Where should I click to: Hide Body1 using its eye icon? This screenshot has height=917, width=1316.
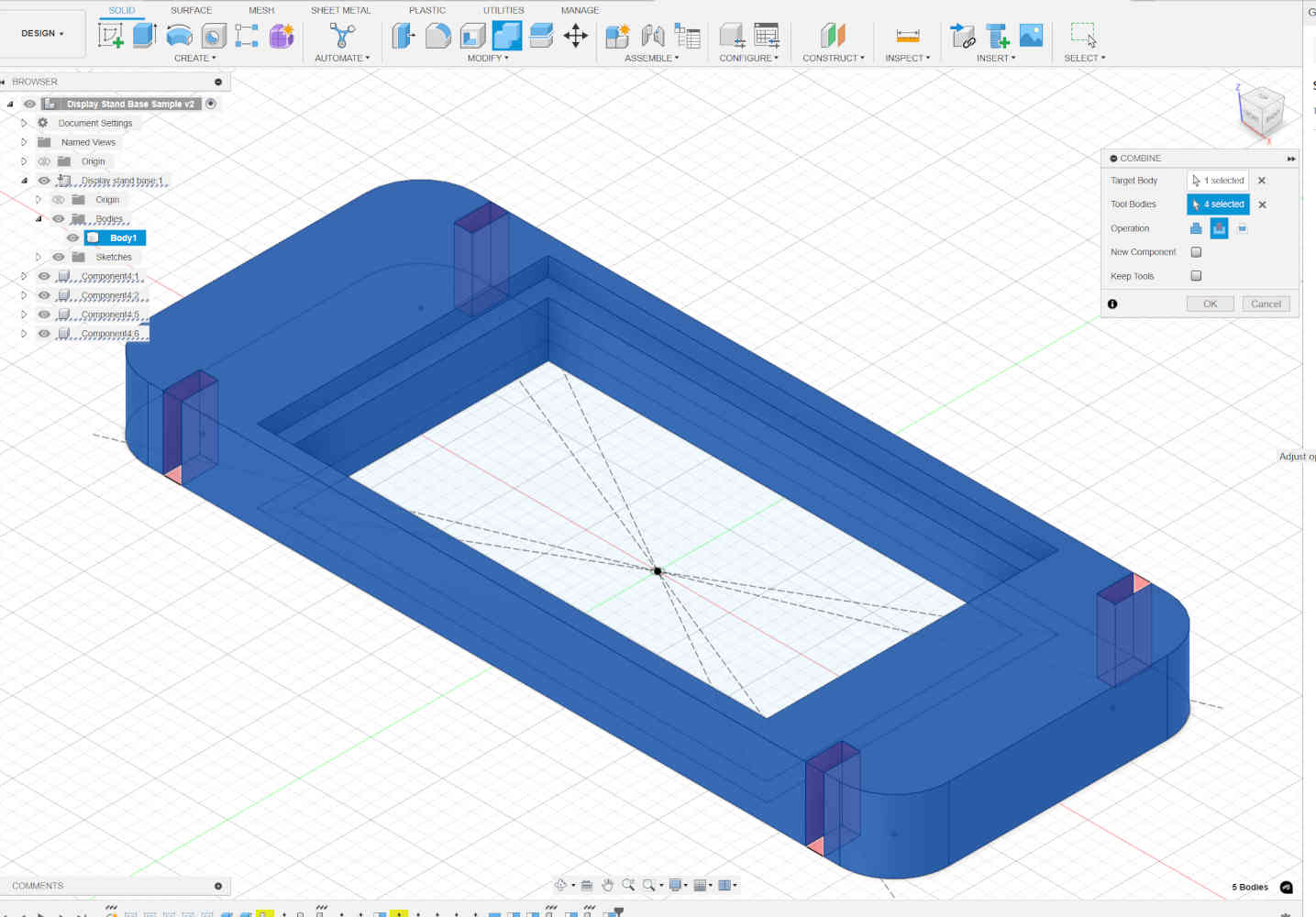pyautogui.click(x=73, y=238)
